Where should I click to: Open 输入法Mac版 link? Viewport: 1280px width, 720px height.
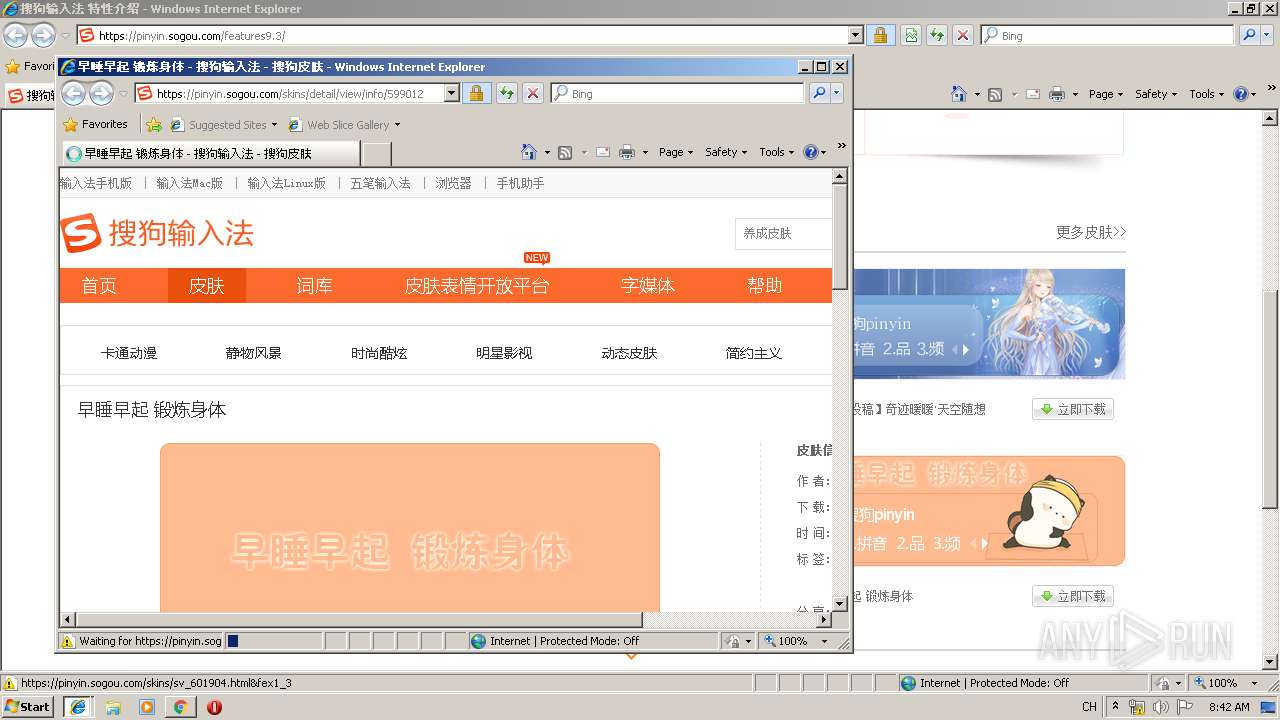(190, 183)
